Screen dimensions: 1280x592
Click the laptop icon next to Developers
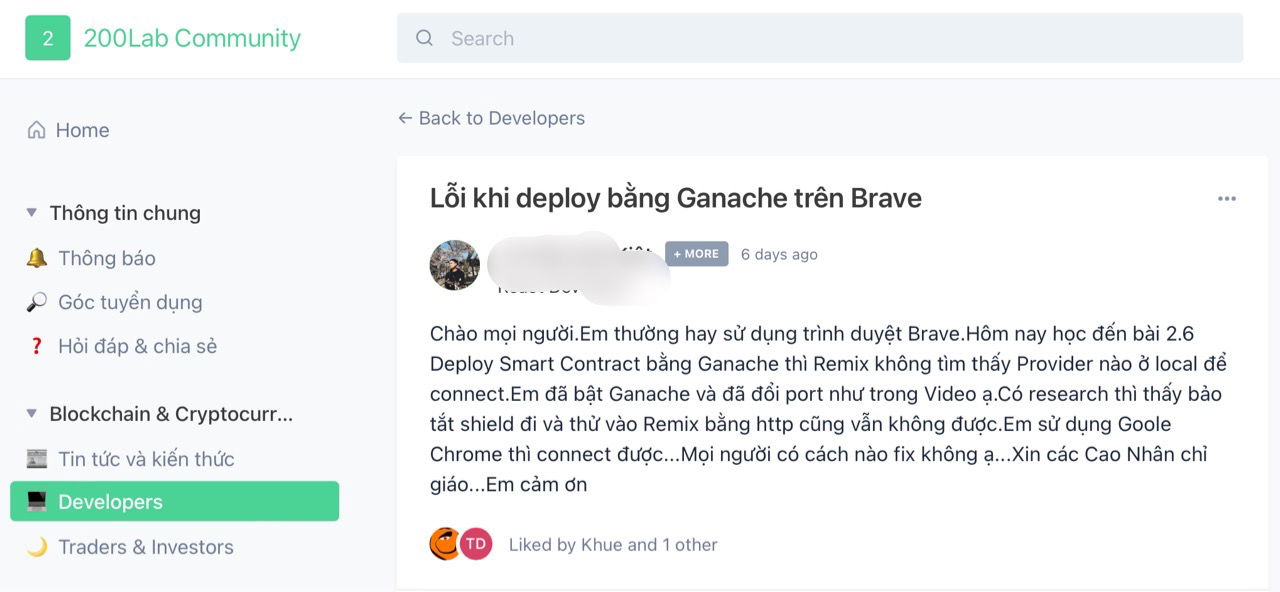[37, 502]
